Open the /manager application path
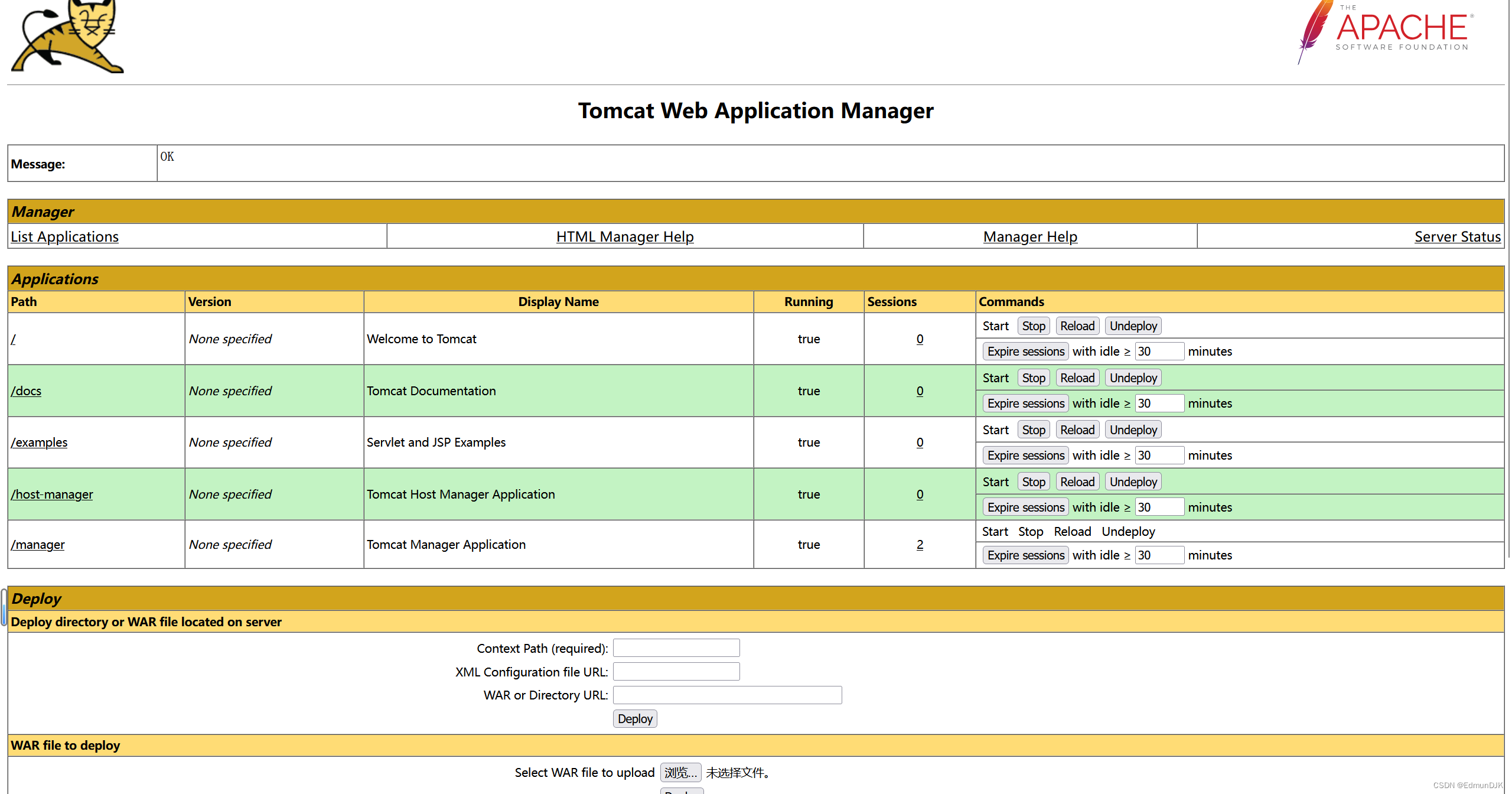Viewport: 1512px width, 794px height. [x=38, y=545]
